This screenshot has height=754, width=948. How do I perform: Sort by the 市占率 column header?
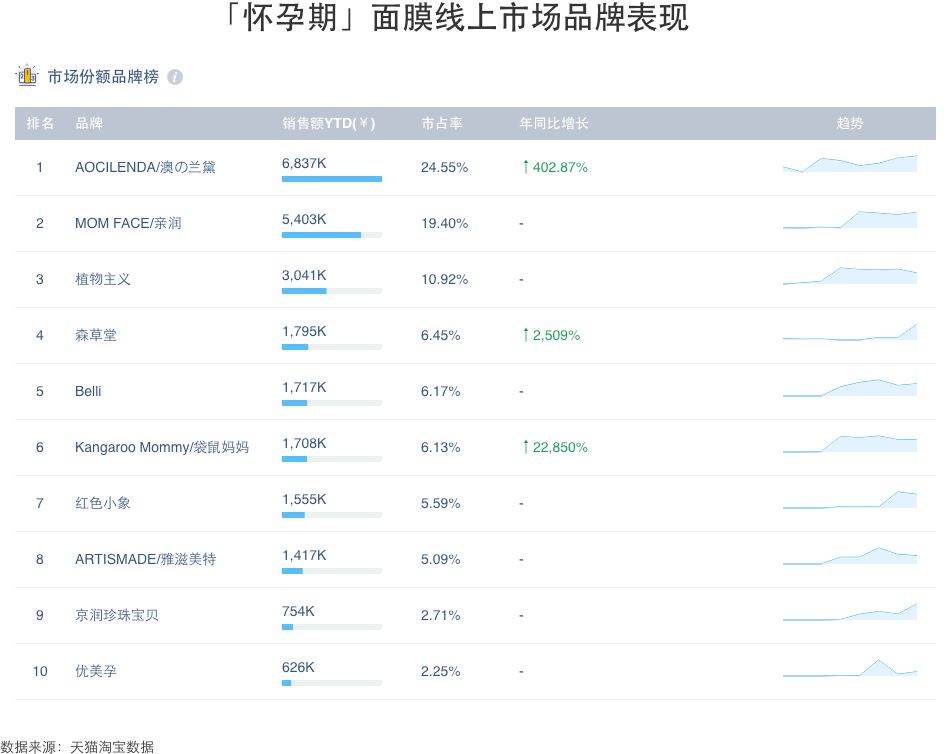pyautogui.click(x=442, y=123)
